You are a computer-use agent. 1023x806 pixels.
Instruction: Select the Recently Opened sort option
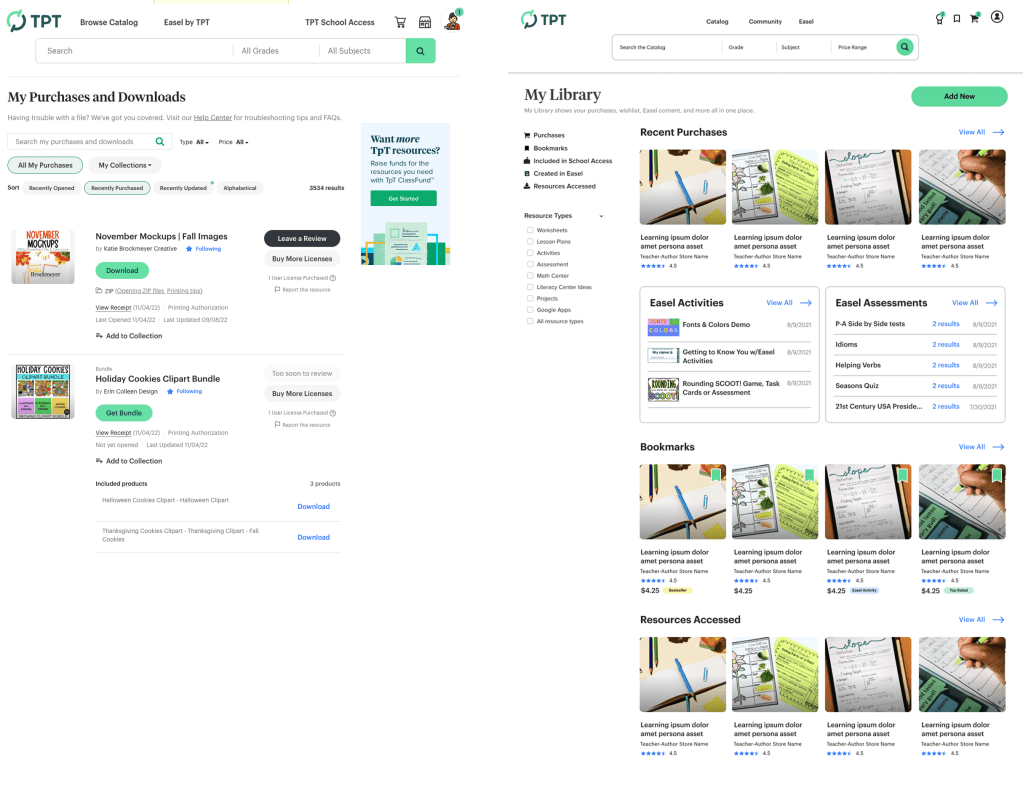51,188
